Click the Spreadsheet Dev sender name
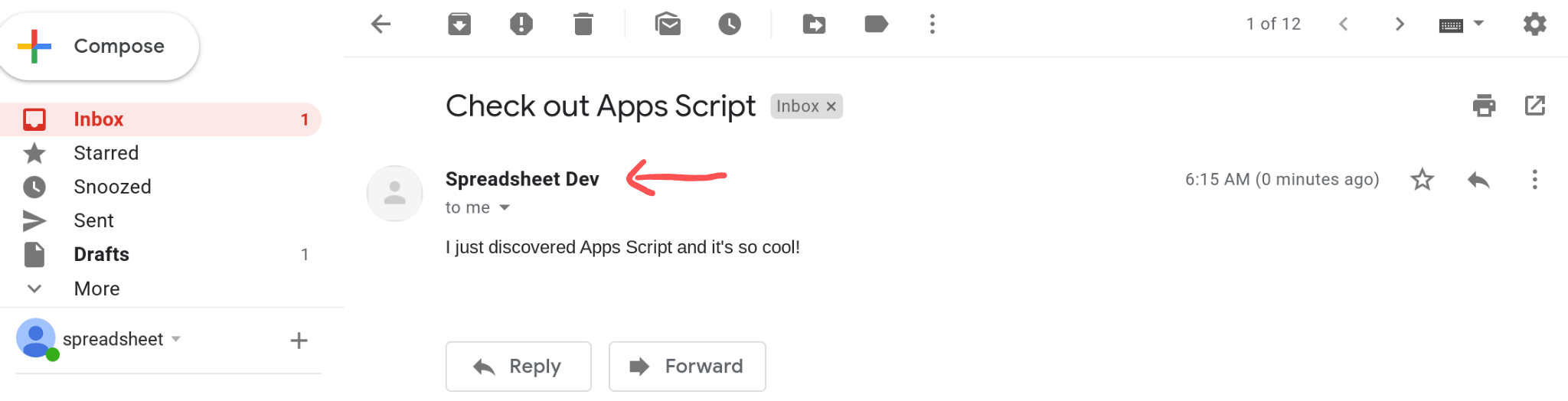 [x=522, y=179]
